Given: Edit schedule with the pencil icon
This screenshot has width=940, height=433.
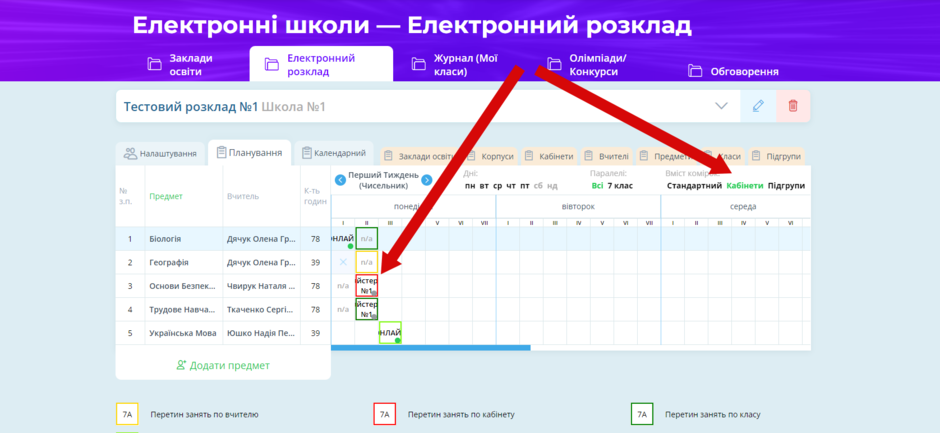Looking at the screenshot, I should [758, 106].
